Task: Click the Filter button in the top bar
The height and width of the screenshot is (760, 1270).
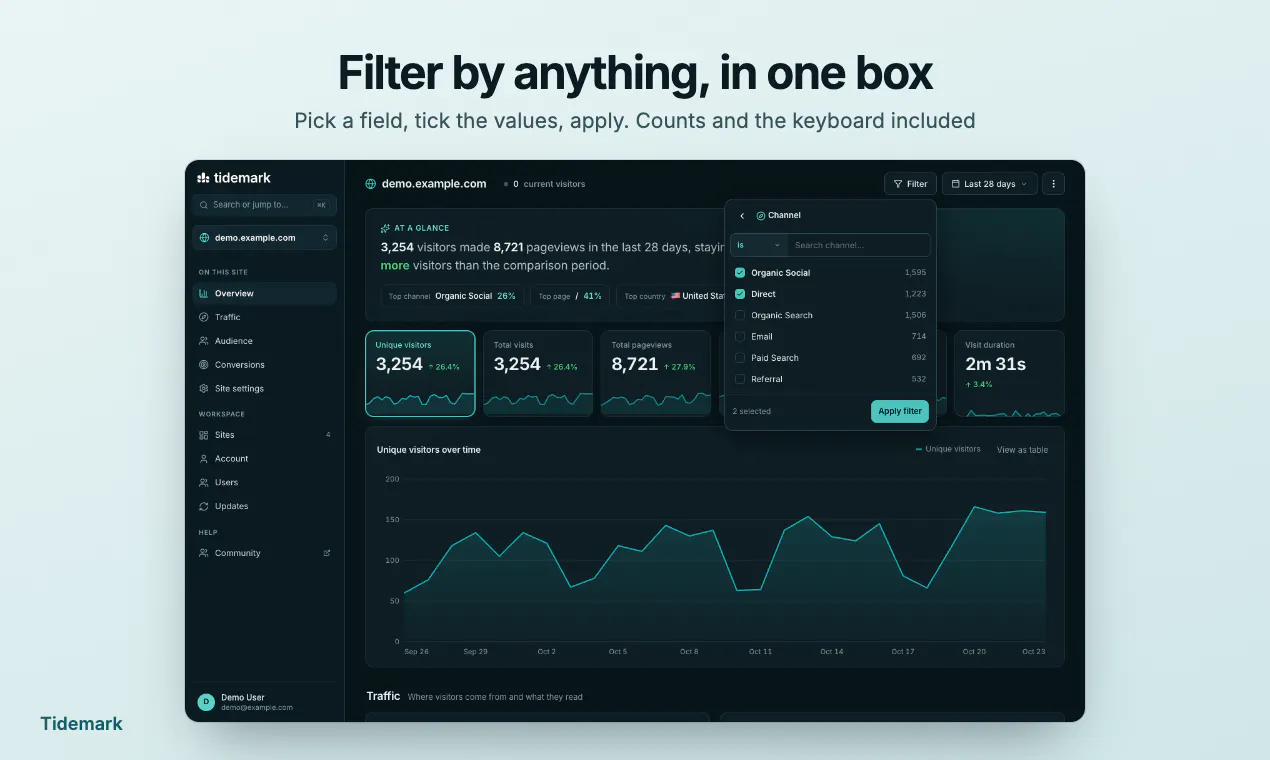Action: pyautogui.click(x=910, y=184)
